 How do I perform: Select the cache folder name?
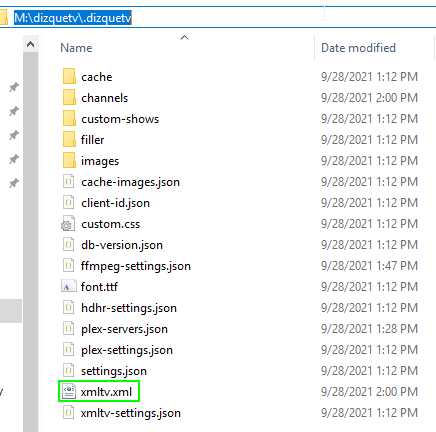(97, 77)
